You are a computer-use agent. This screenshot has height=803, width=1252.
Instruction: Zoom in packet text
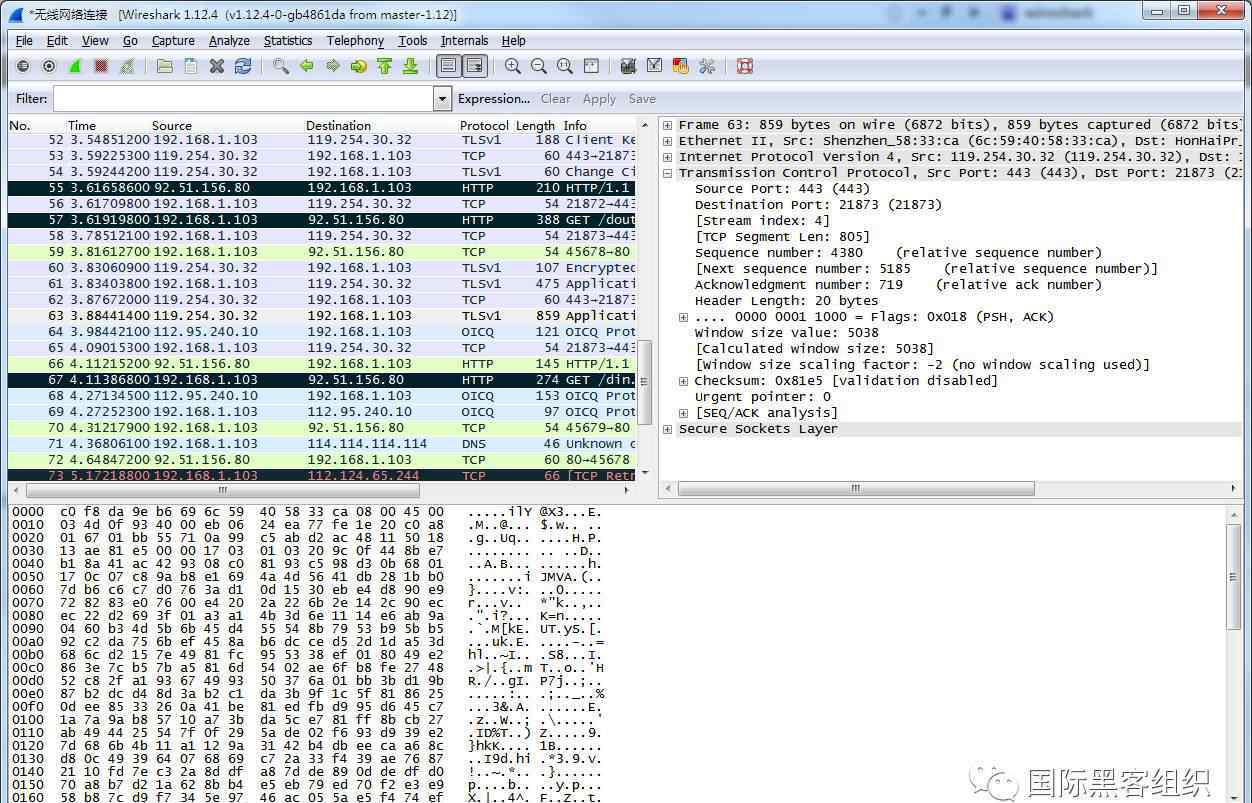[x=513, y=66]
